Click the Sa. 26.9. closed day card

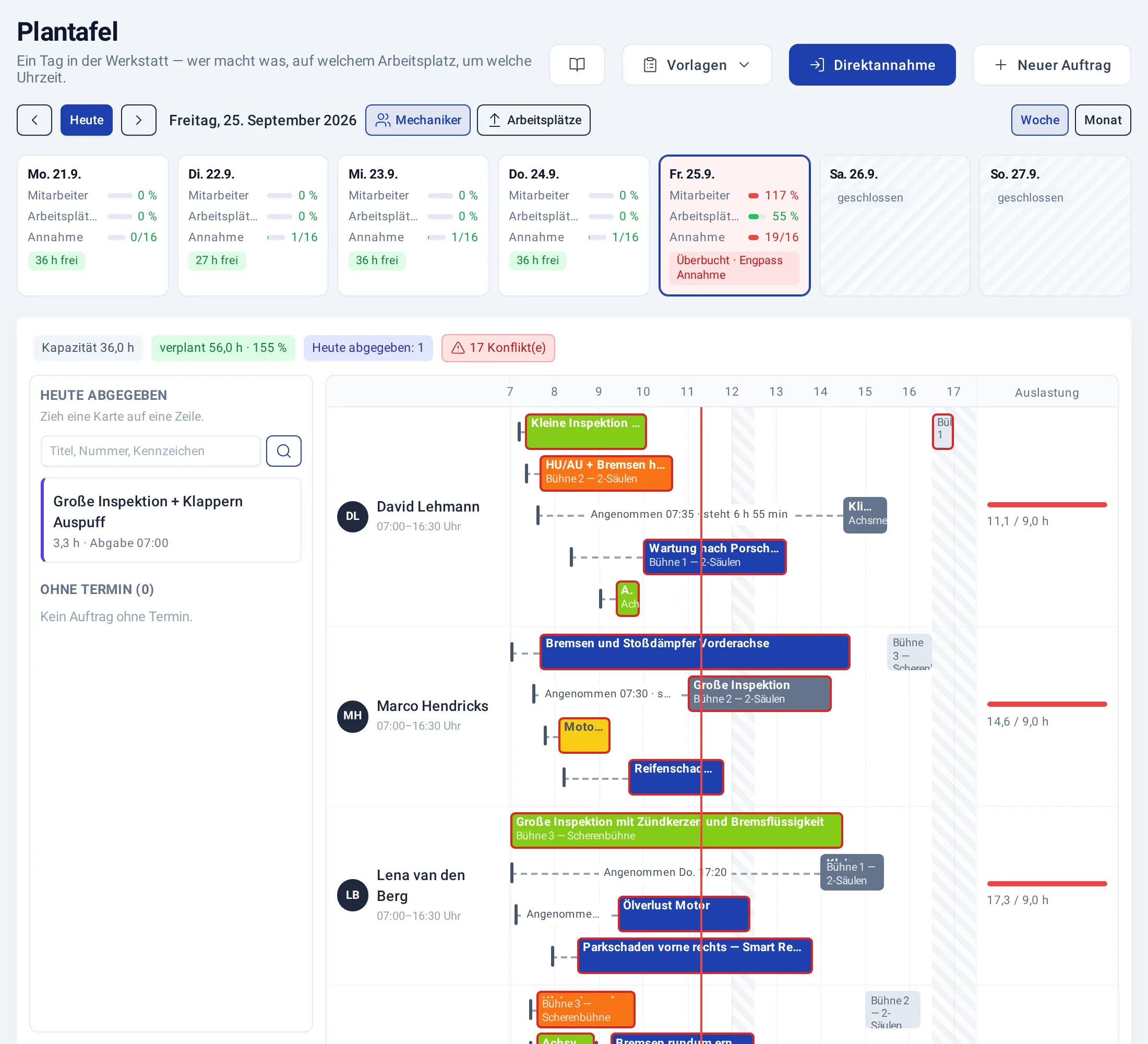click(x=894, y=226)
